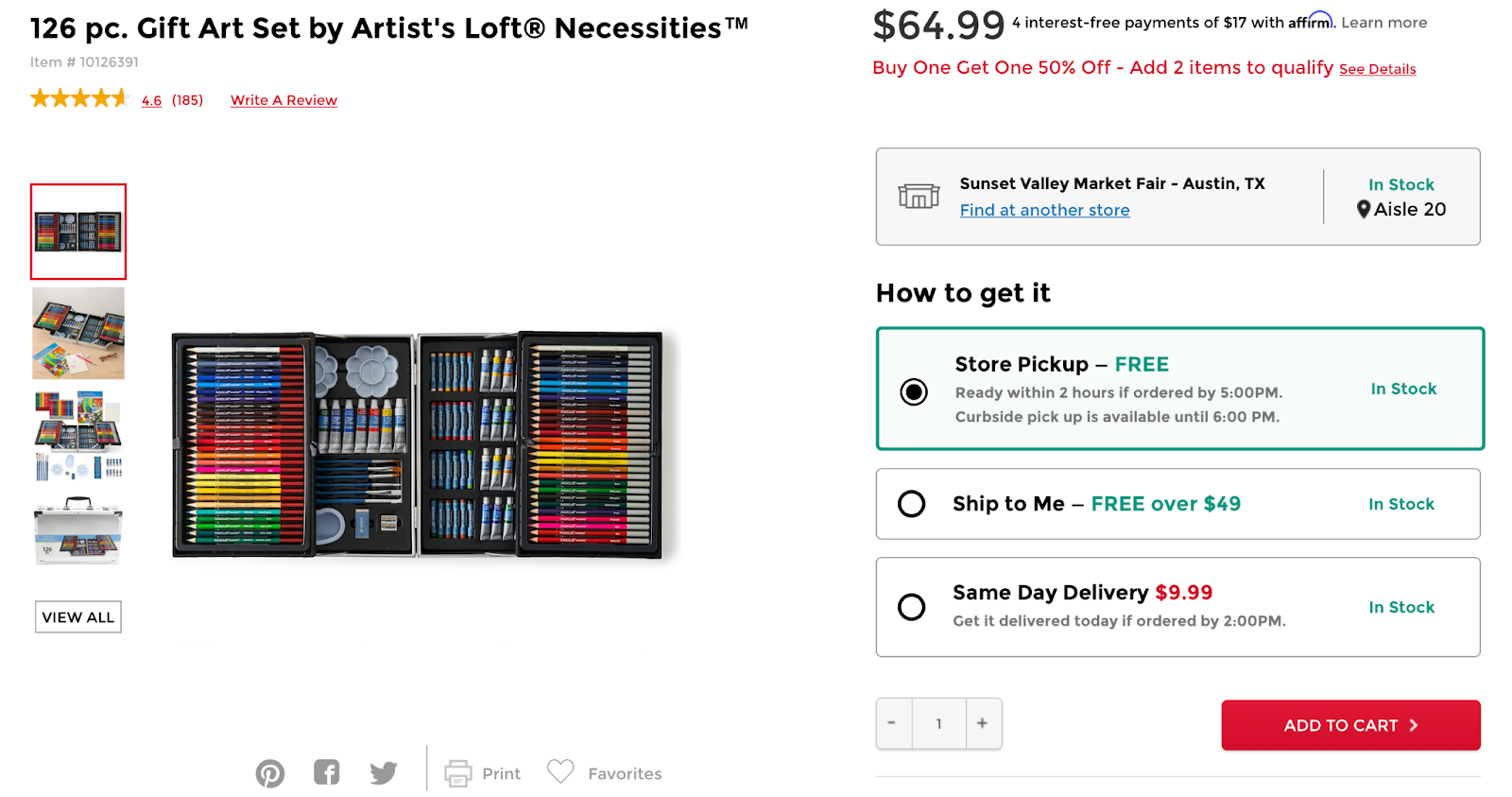Select the silver carrying case thumbnail
This screenshot has height=797, width=1512.
tap(78, 531)
